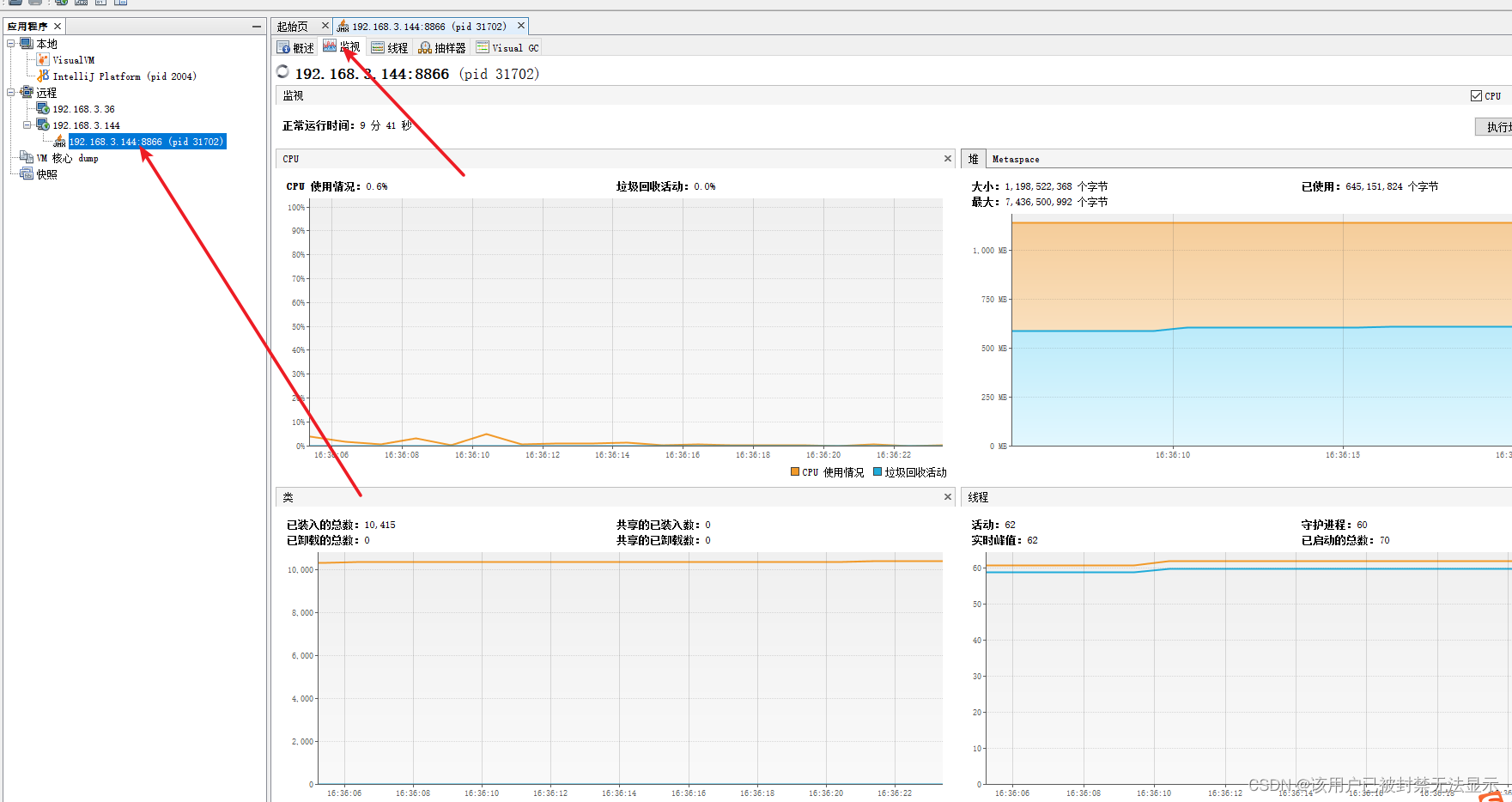Close the 192.168.3.144:8866 document tab
This screenshot has width=1512, height=802.
[521, 26]
